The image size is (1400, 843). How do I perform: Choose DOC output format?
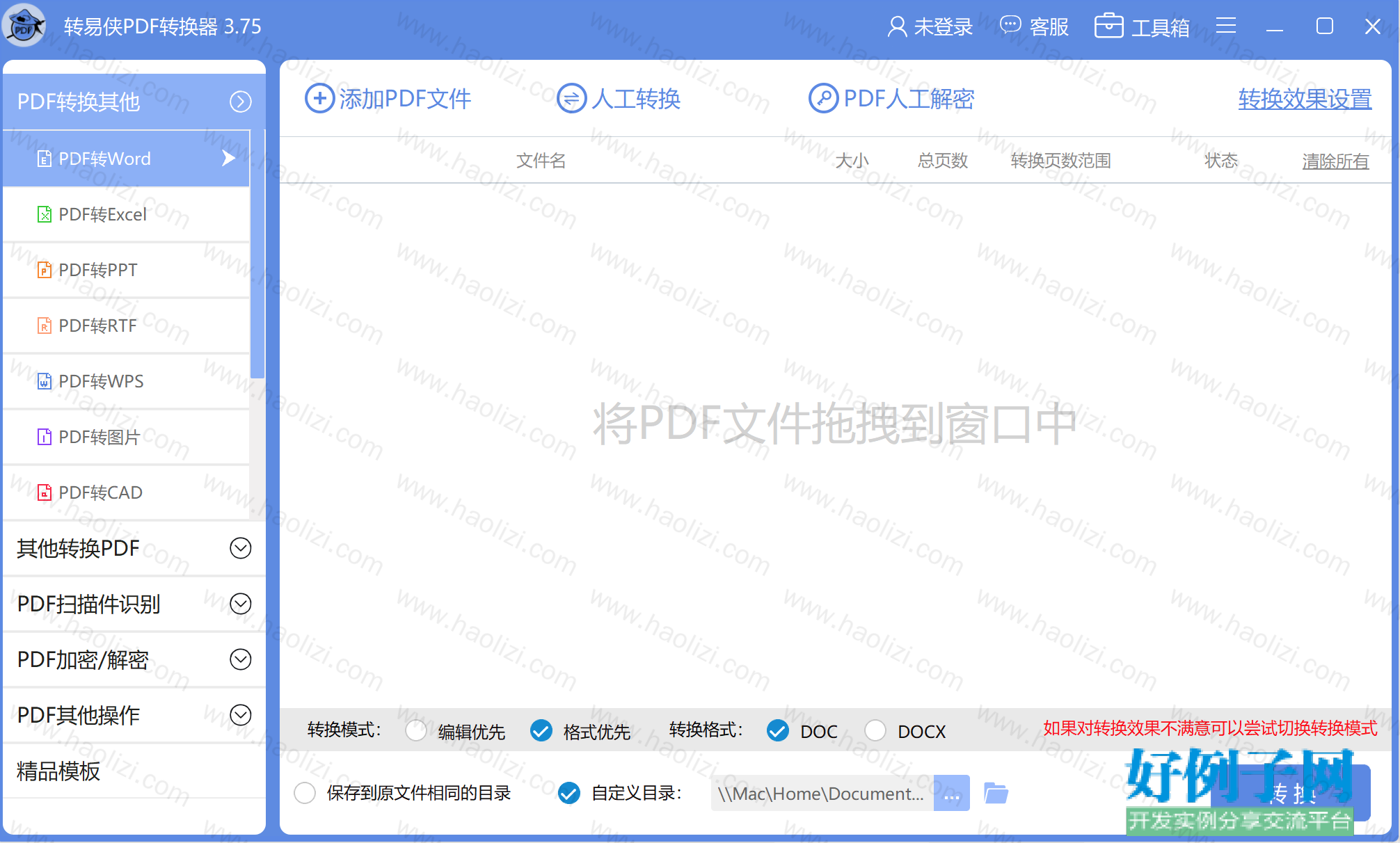(x=778, y=730)
